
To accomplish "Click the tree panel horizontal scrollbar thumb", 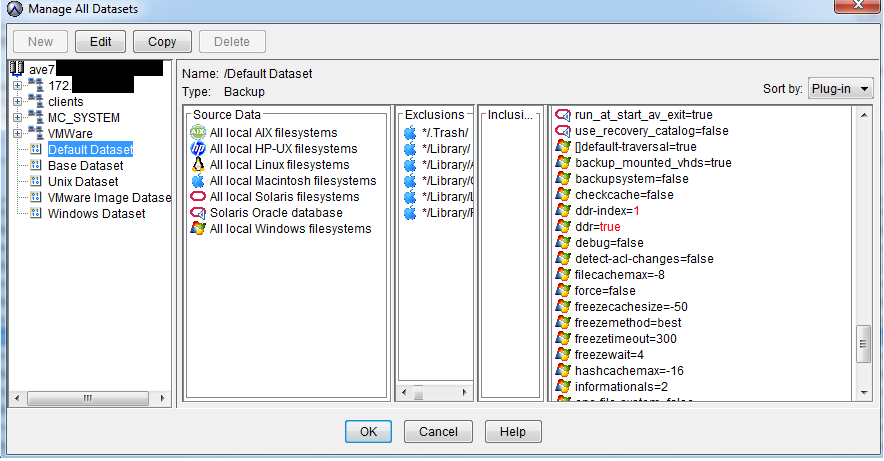I will pos(87,398).
